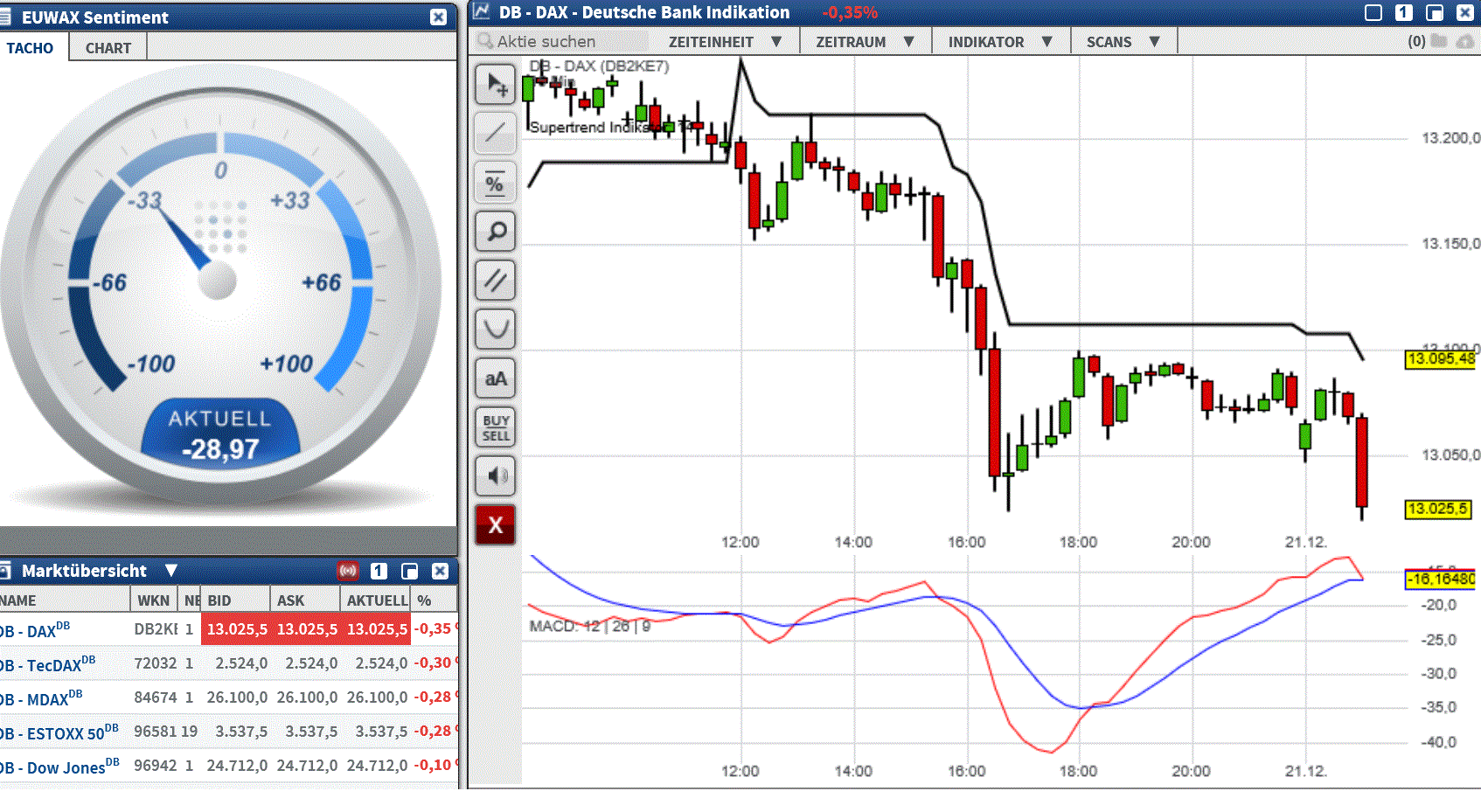
Task: Open the percentage measurement tool
Action: coord(495,183)
